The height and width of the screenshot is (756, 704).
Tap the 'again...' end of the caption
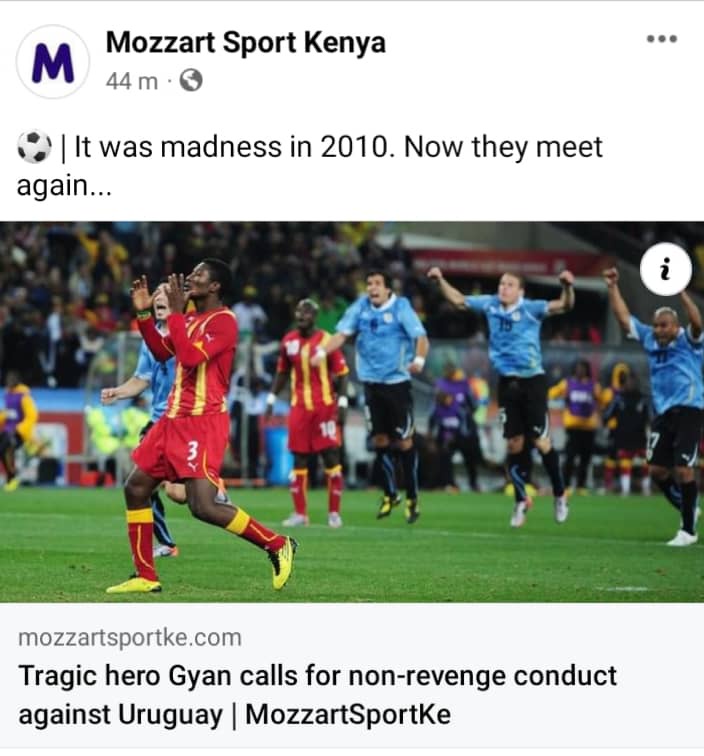click(64, 186)
